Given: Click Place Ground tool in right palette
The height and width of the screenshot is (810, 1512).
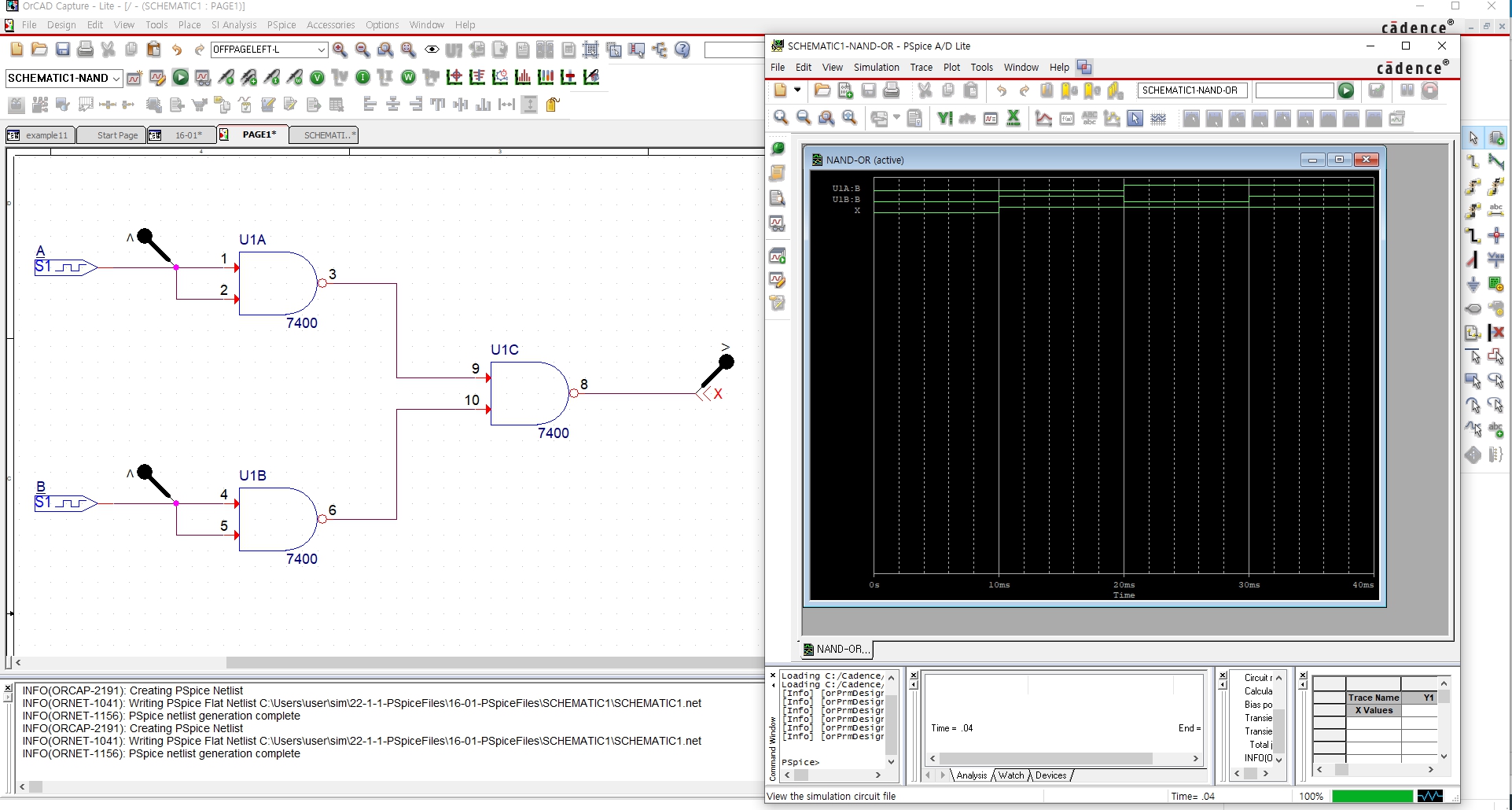Looking at the screenshot, I should coord(1473,284).
